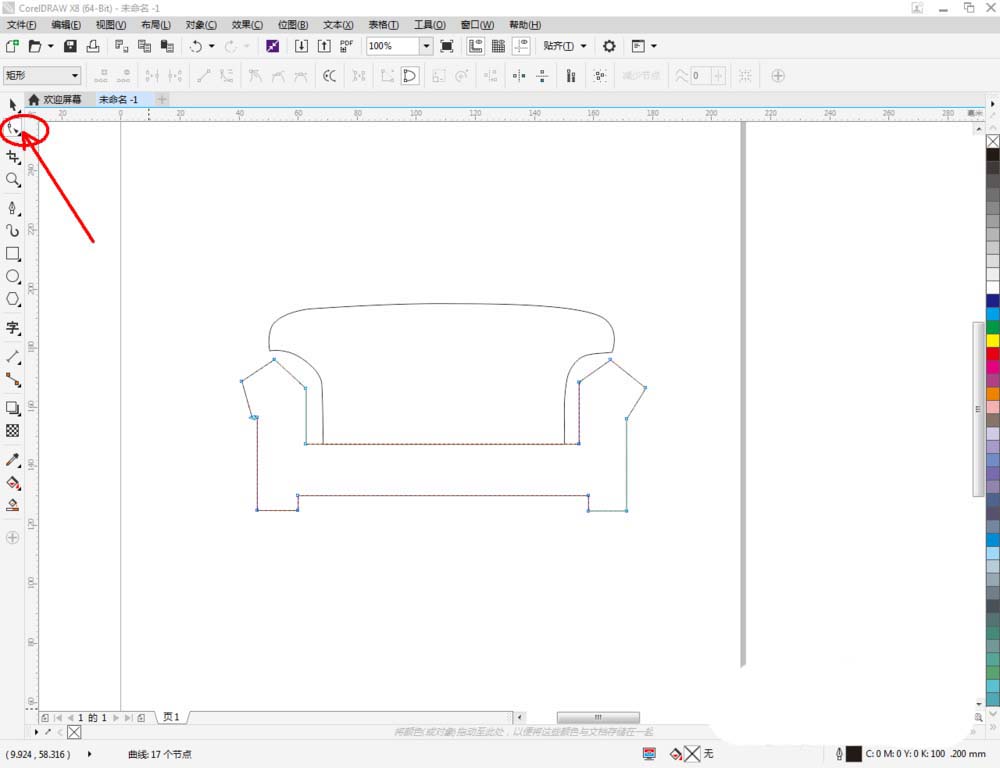1000x768 pixels.
Task: Select the Shape edit tool
Action: [x=13, y=129]
